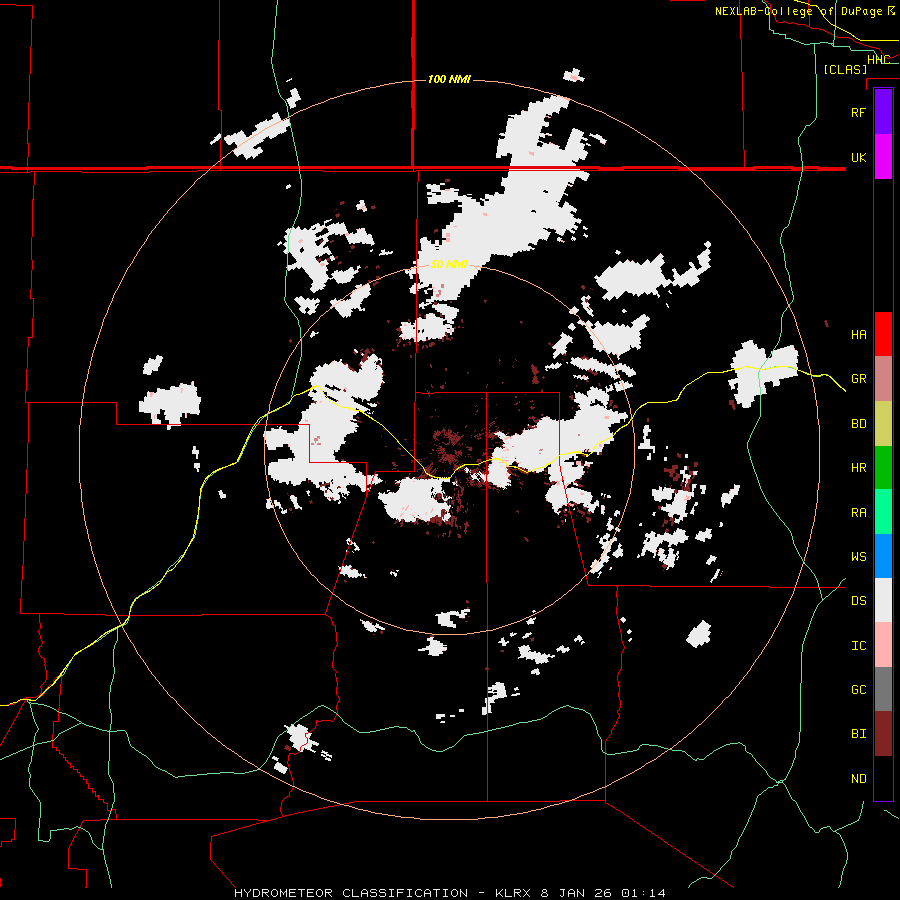Click the RA legend label
Viewport: 900px width, 900px height.
[858, 513]
